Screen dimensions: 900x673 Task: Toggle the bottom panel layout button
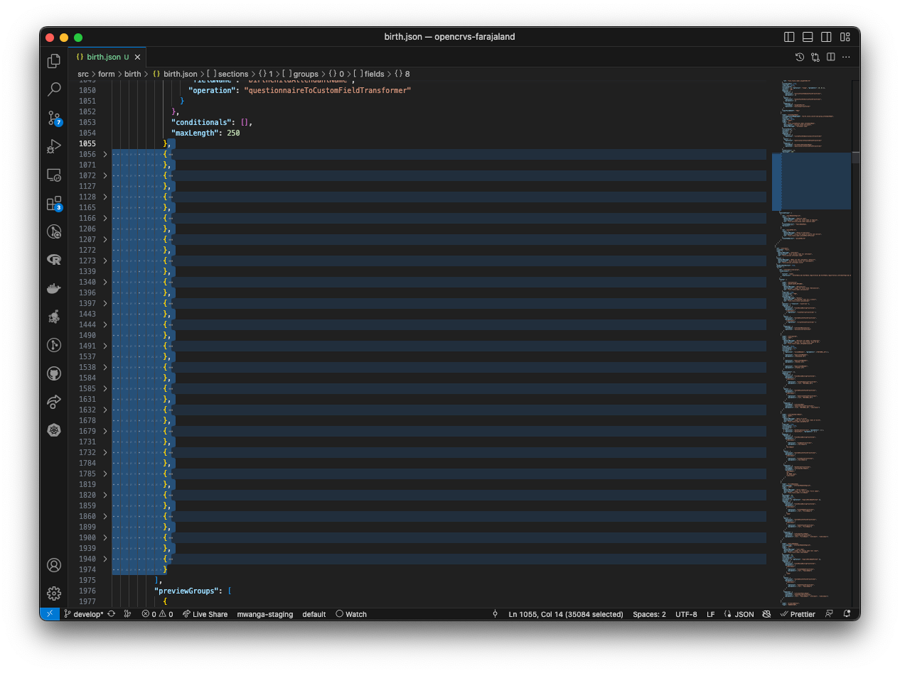808,37
